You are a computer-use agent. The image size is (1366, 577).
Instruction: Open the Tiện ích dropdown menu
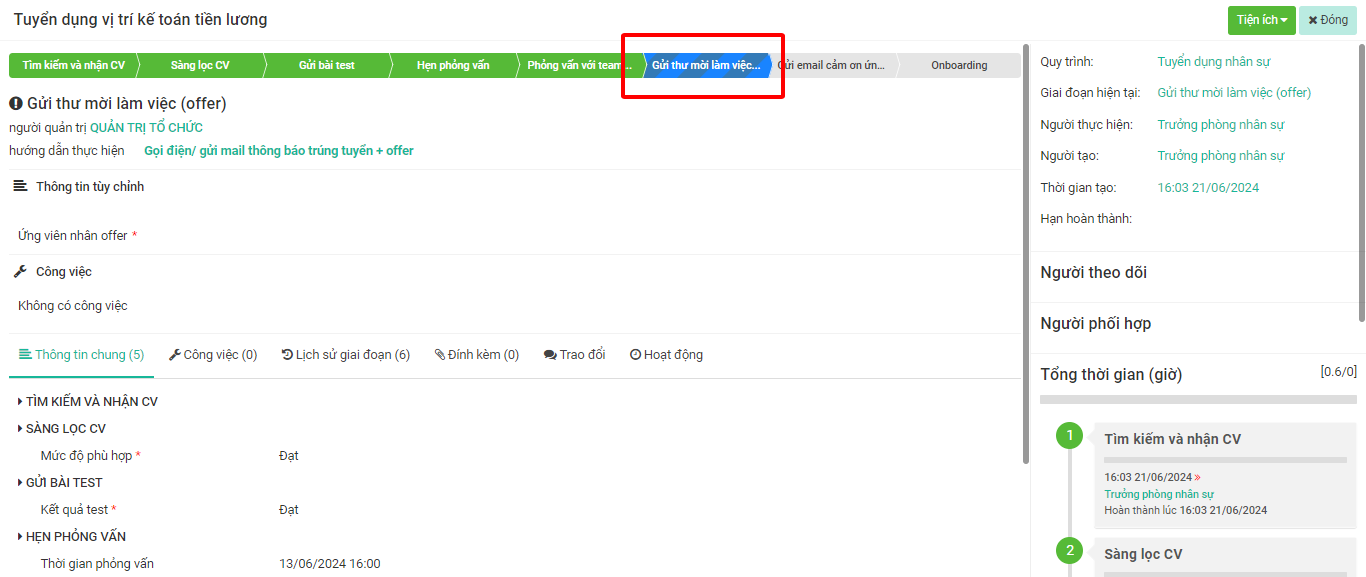[1261, 20]
